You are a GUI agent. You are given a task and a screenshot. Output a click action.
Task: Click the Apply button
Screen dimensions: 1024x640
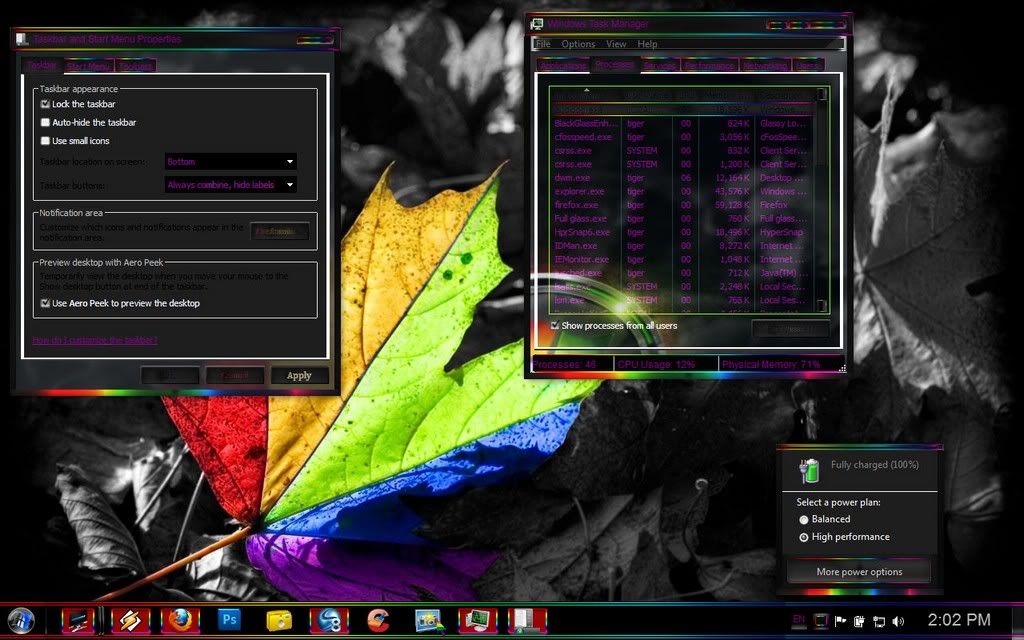pos(299,376)
